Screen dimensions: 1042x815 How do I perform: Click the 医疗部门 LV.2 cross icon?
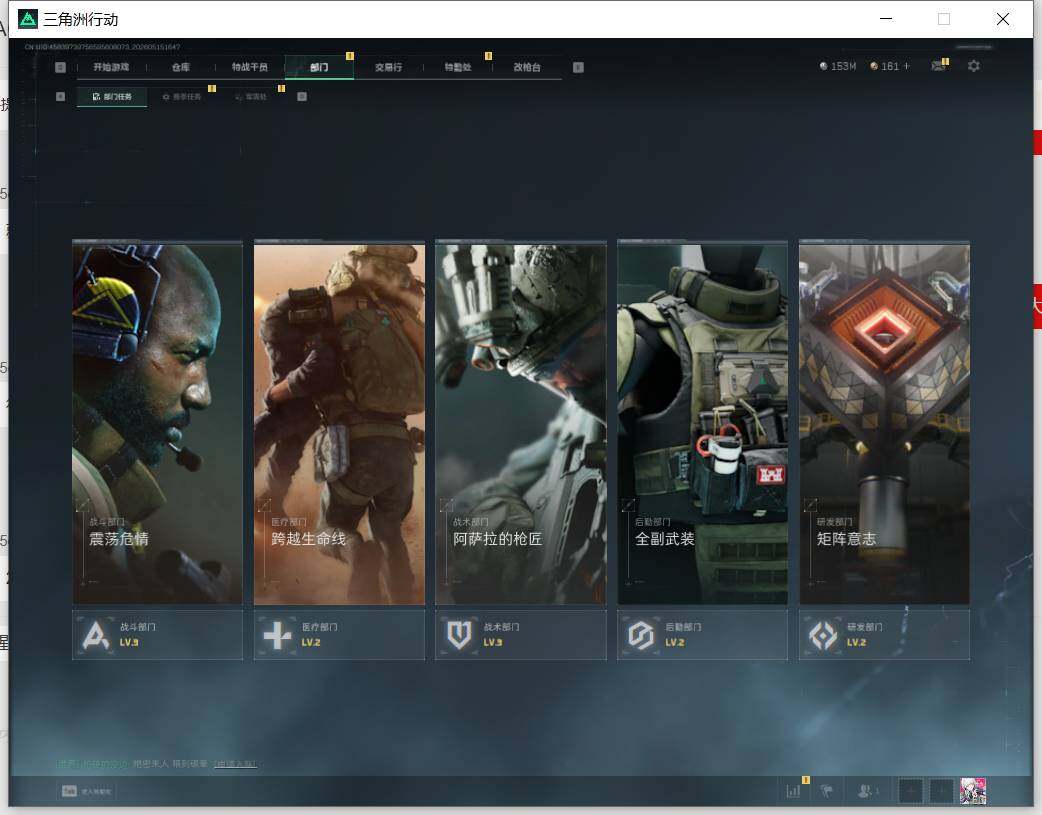[277, 635]
